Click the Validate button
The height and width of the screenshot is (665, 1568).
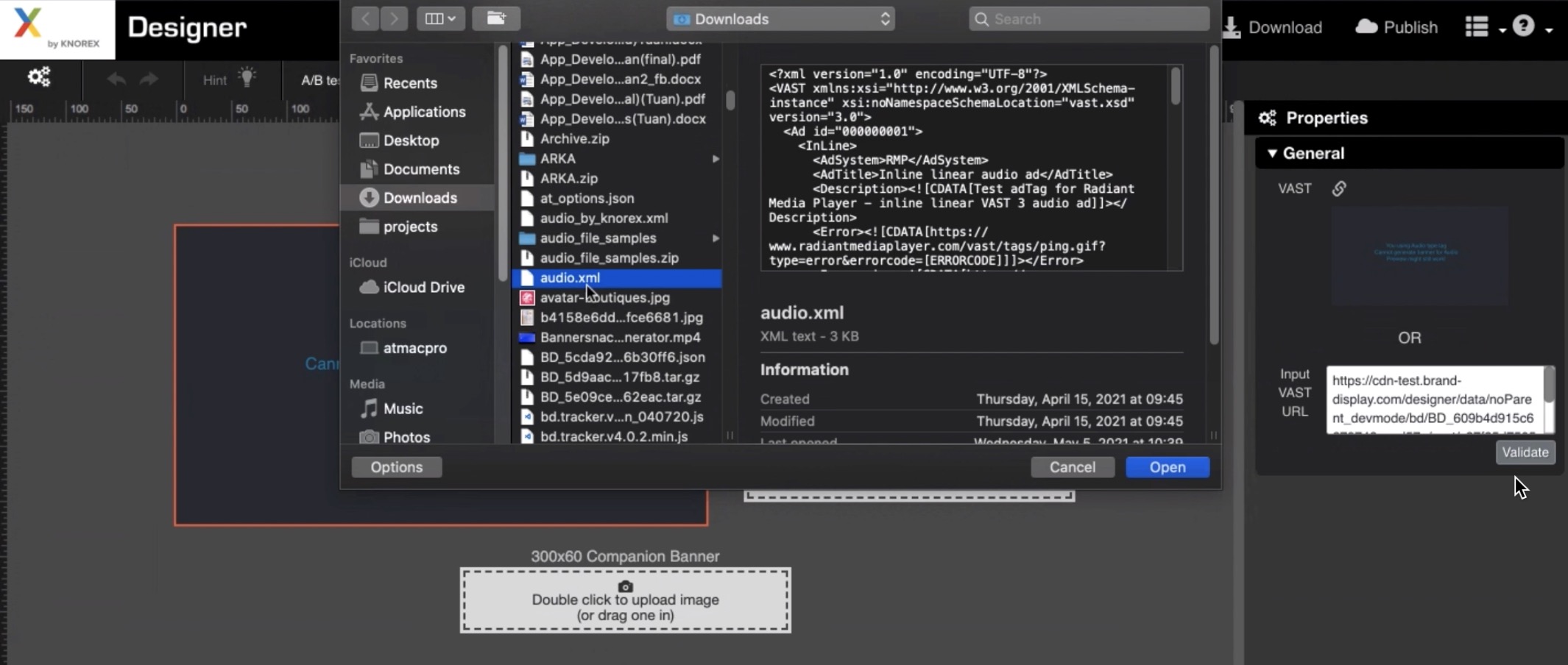[1525, 452]
